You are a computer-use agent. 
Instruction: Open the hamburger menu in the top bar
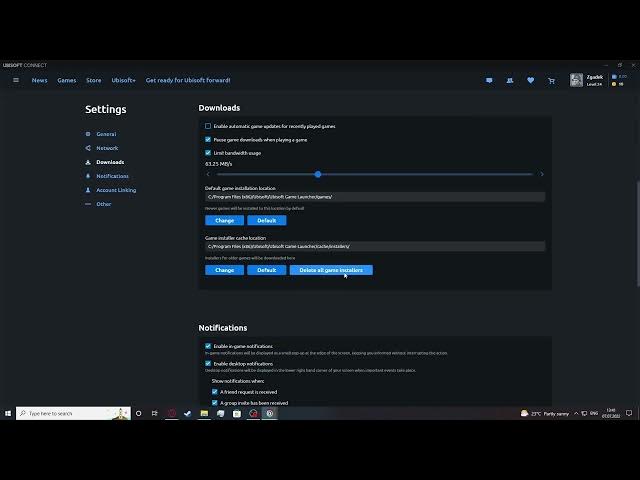tap(15, 80)
